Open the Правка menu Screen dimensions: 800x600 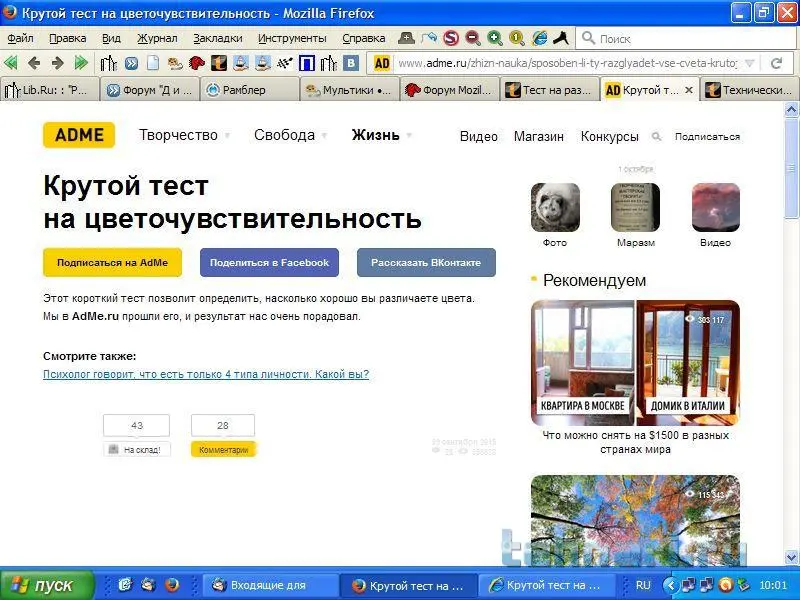coord(67,38)
